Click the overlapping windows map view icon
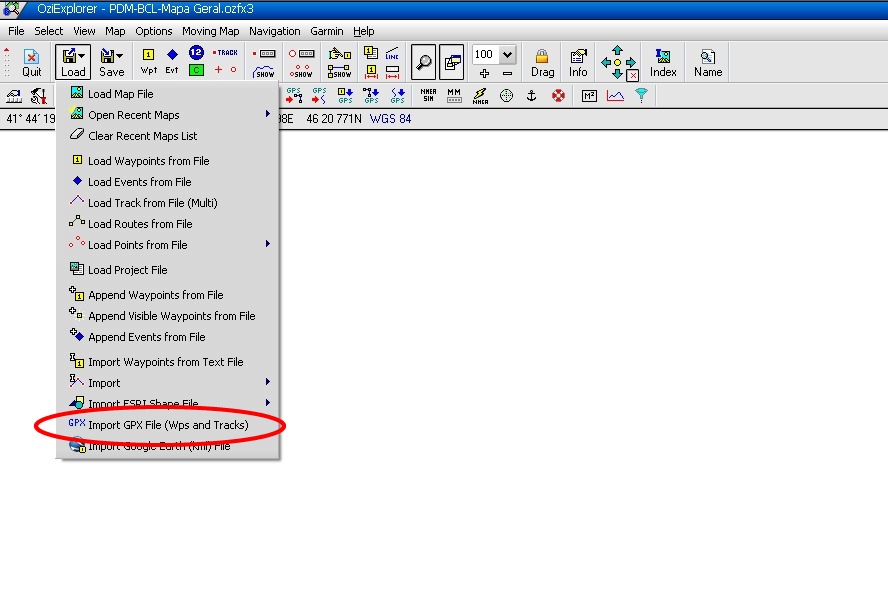Image resolution: width=888 pixels, height=596 pixels. [451, 62]
